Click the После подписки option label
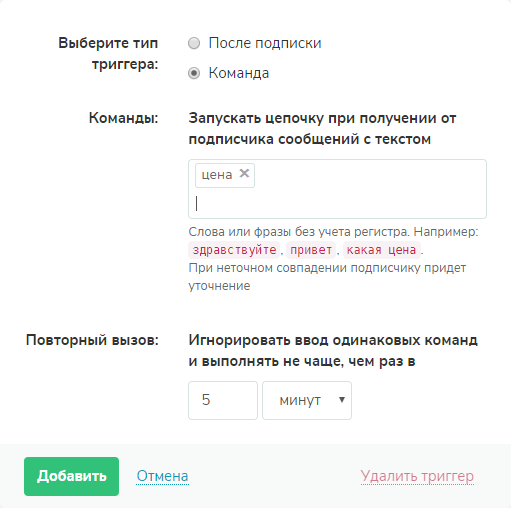The width and height of the screenshot is (511, 508). 265,43
